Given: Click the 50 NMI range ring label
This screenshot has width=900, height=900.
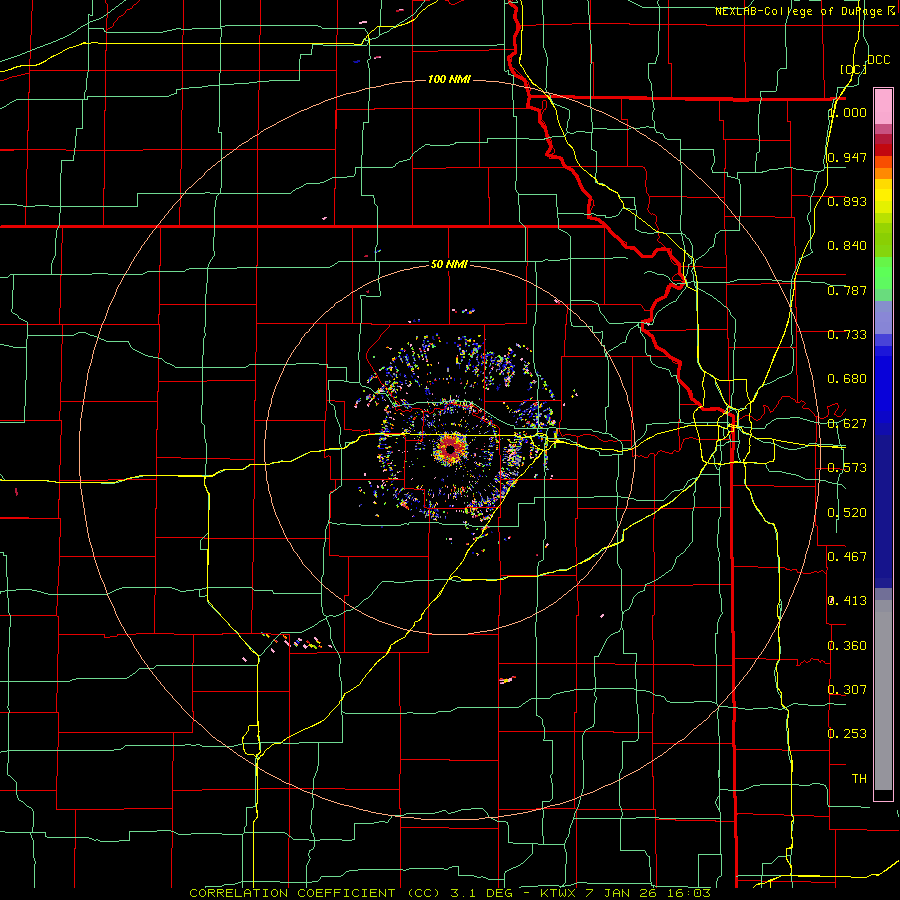Looking at the screenshot, I should tap(449, 264).
